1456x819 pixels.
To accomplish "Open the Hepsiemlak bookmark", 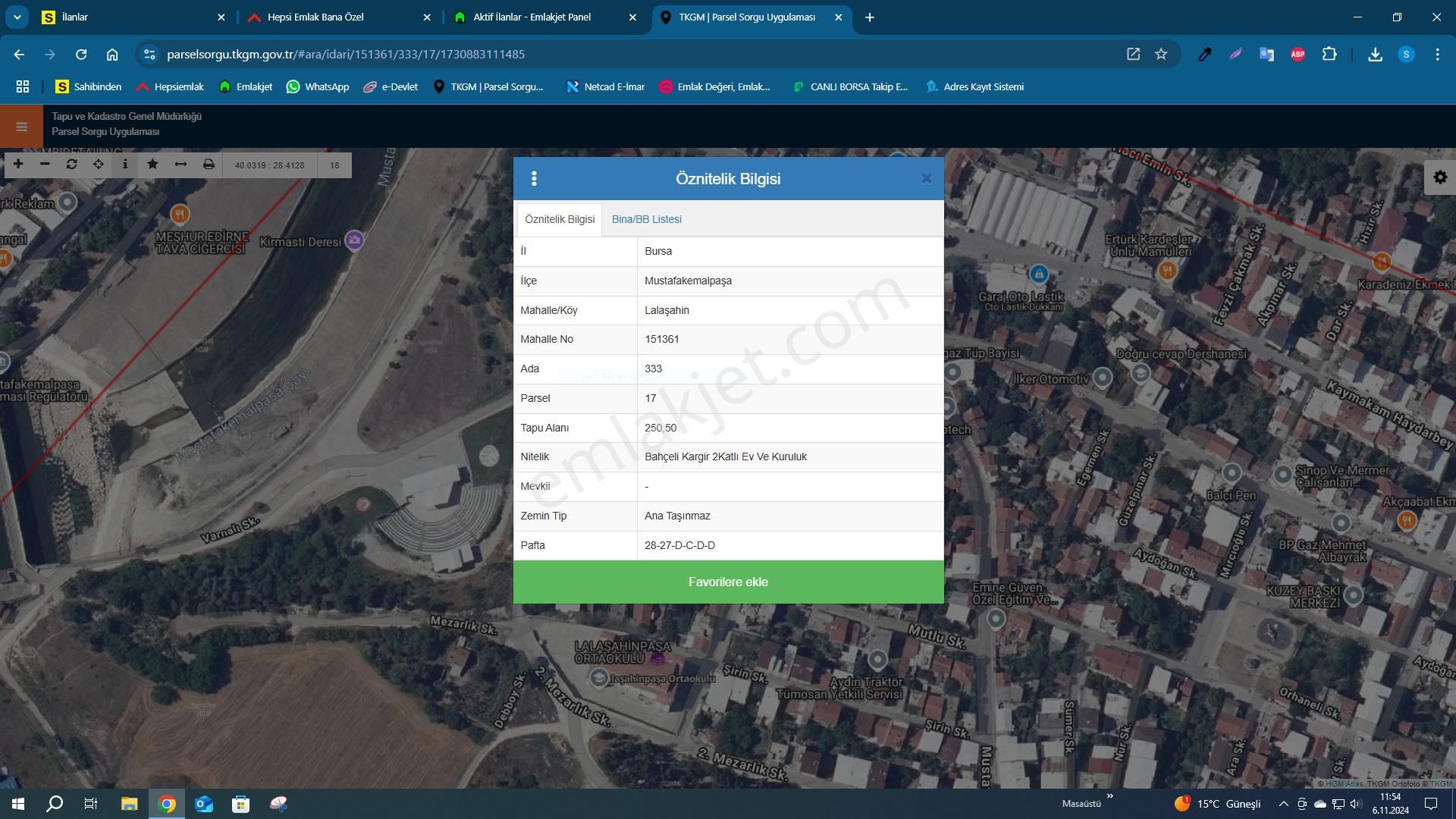I will (x=170, y=86).
